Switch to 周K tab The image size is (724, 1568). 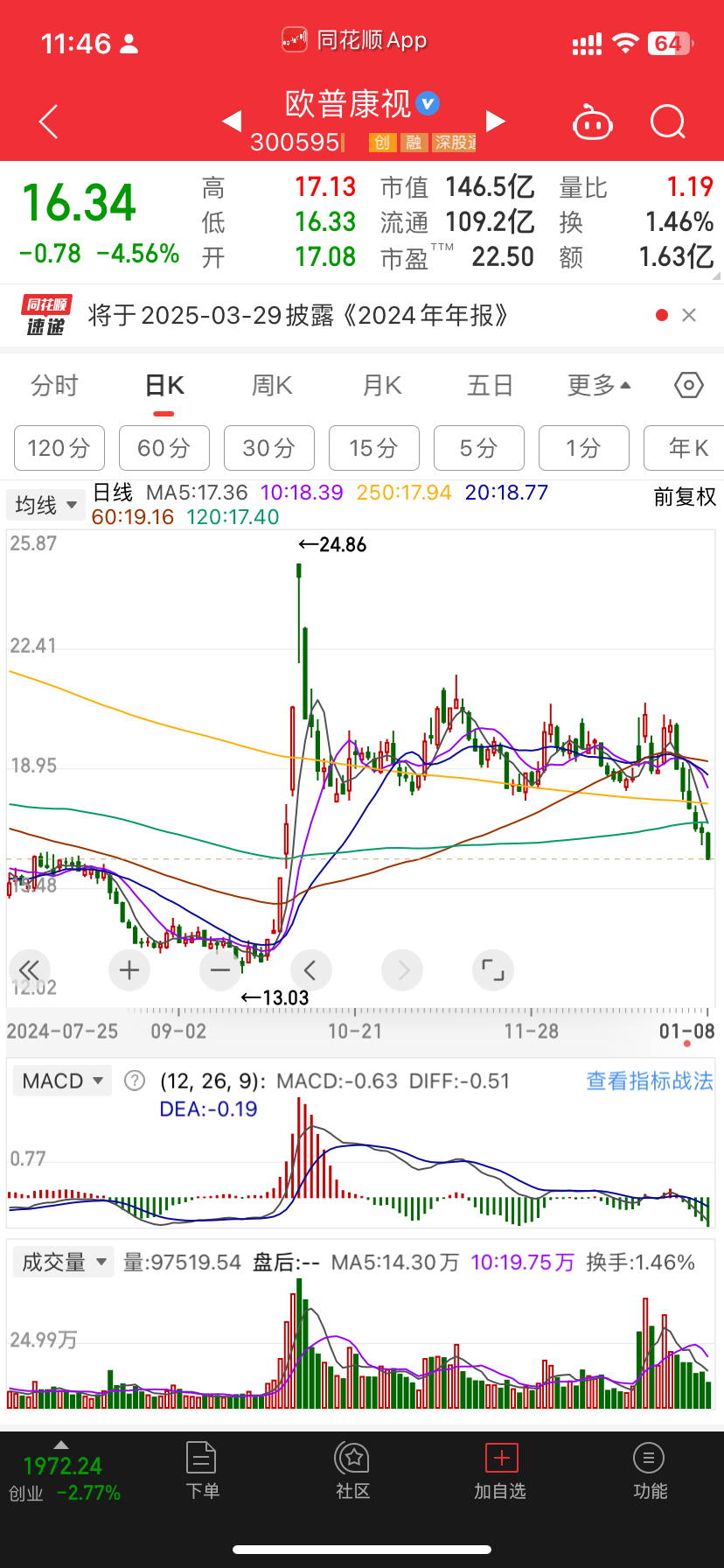pyautogui.click(x=272, y=385)
